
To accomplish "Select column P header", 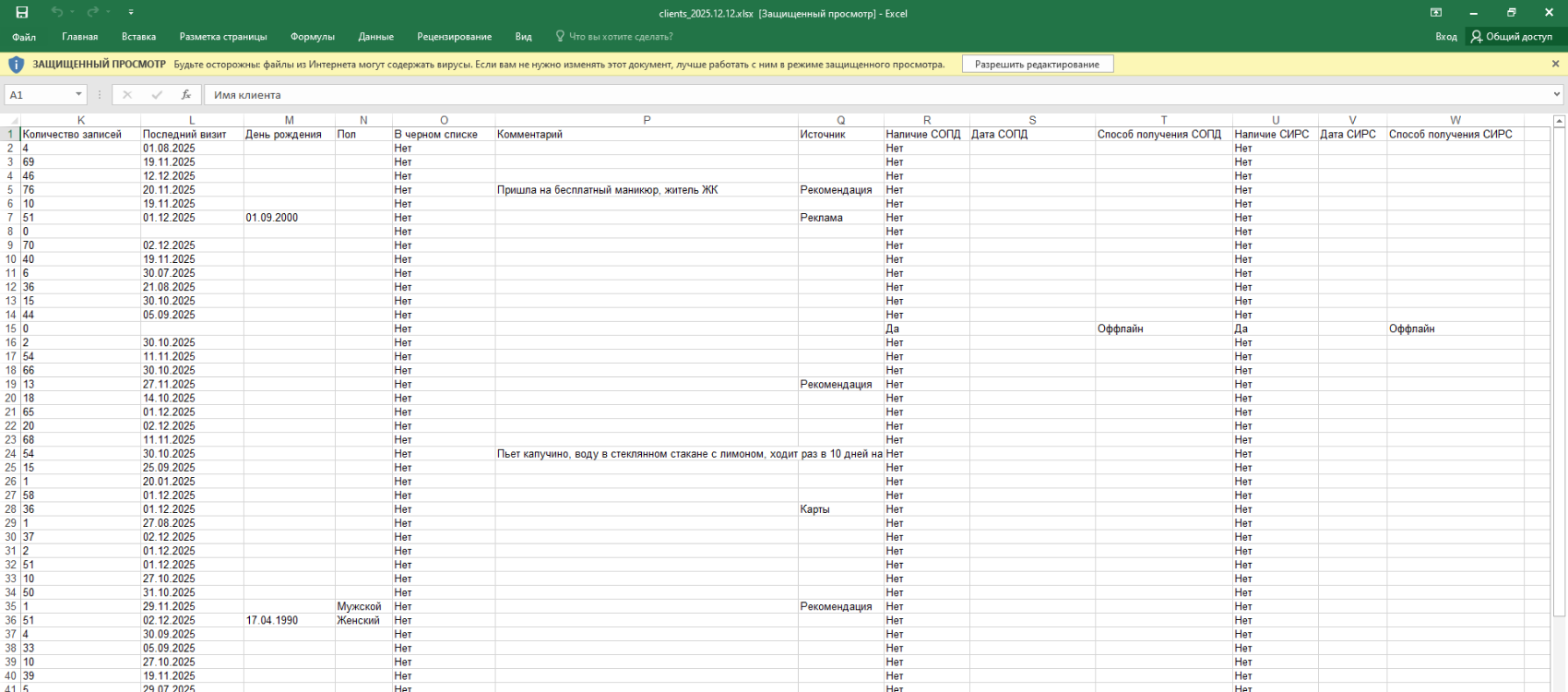I will (x=647, y=121).
